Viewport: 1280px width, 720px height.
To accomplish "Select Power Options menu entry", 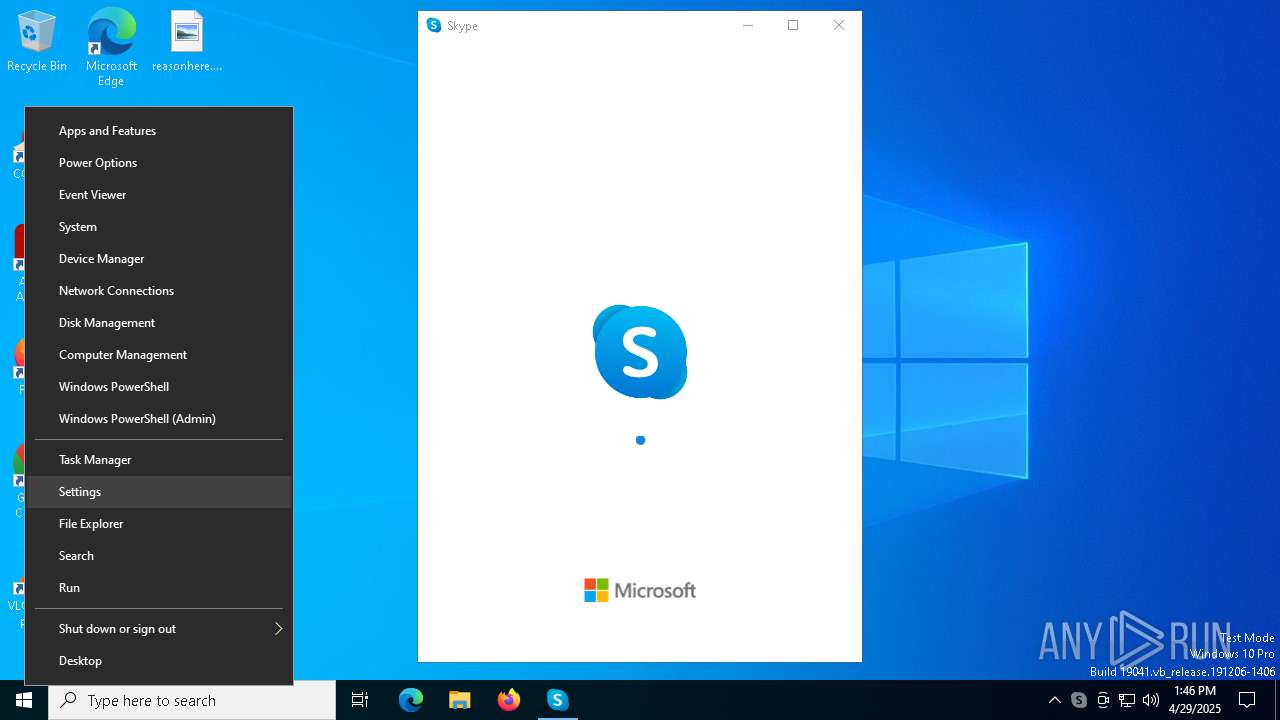I will (159, 163).
